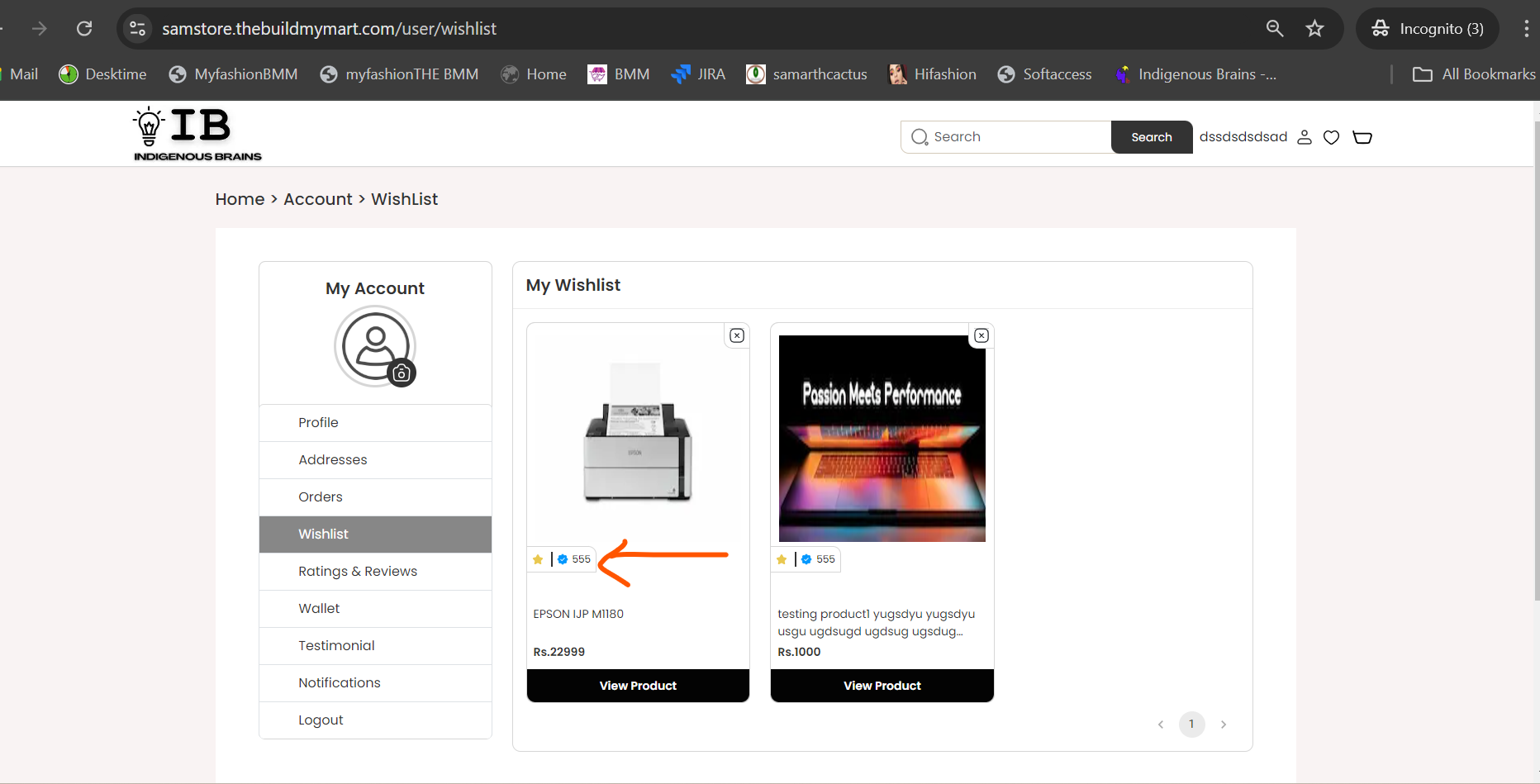This screenshot has height=784, width=1540.
Task: Open the samarthcactus bookmark
Action: coord(807,74)
